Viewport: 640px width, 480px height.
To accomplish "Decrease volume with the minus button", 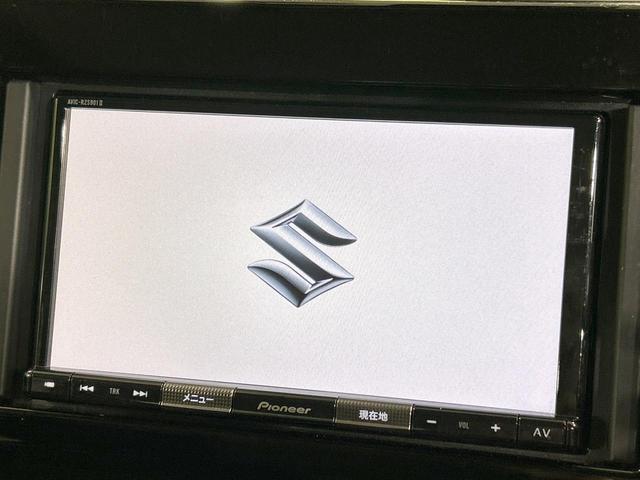I will tap(430, 424).
